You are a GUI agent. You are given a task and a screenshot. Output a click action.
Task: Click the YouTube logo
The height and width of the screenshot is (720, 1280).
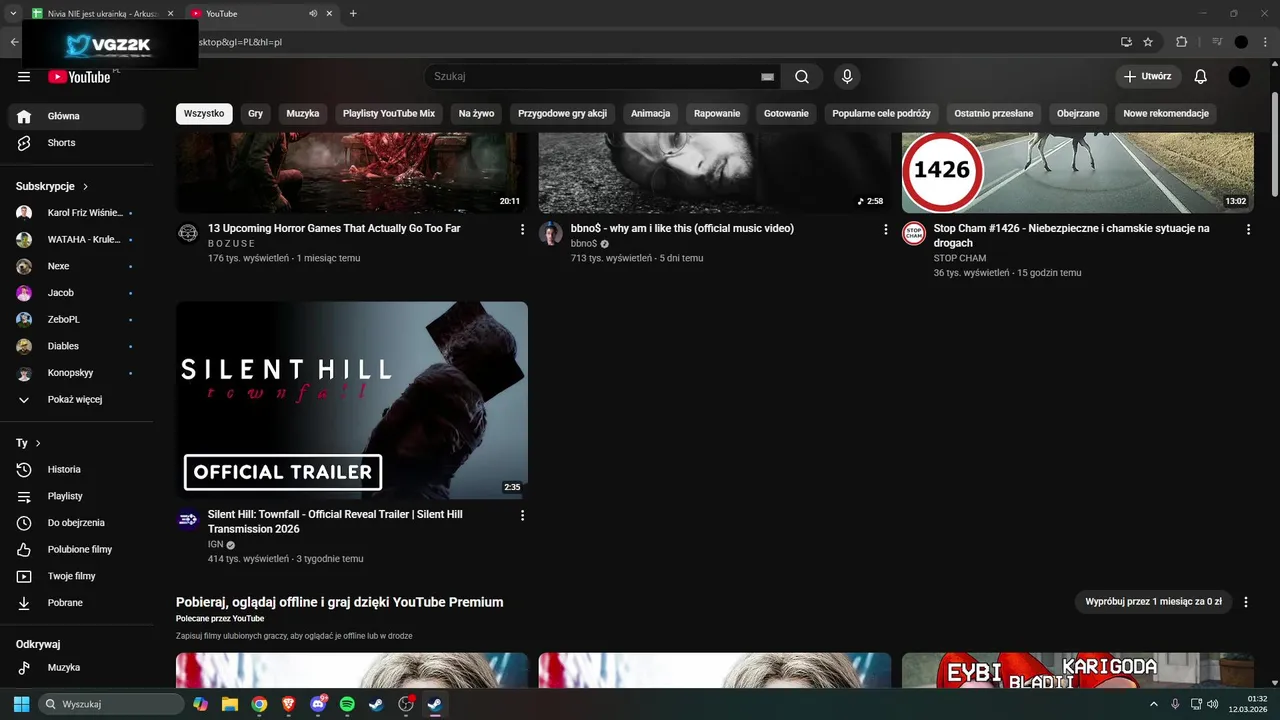[x=79, y=77]
